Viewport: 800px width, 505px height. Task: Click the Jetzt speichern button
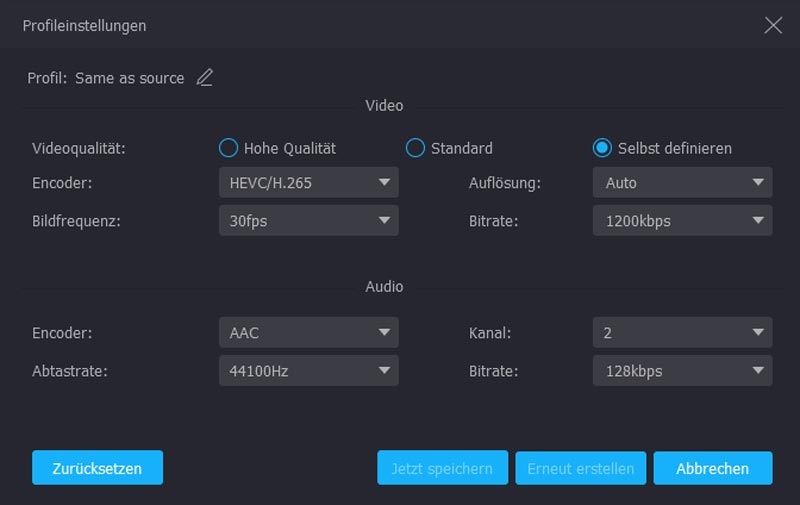click(442, 468)
